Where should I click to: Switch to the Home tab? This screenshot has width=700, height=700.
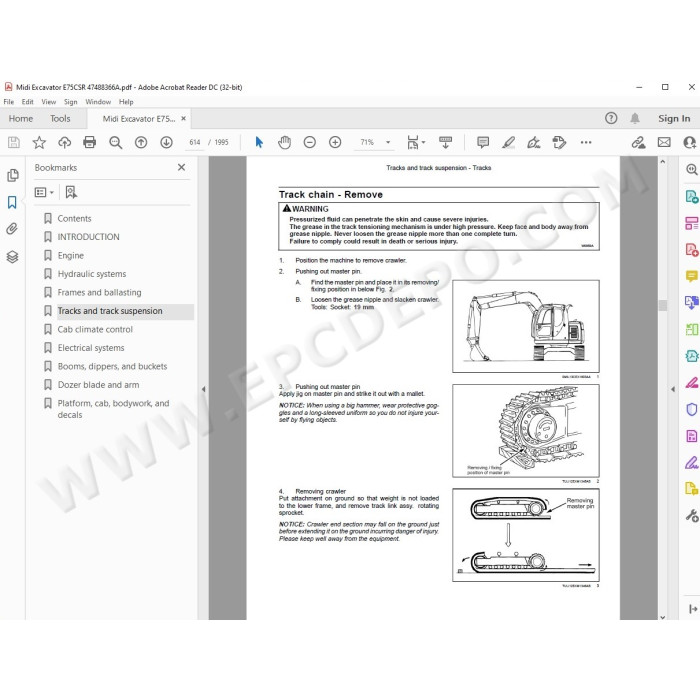point(21,119)
